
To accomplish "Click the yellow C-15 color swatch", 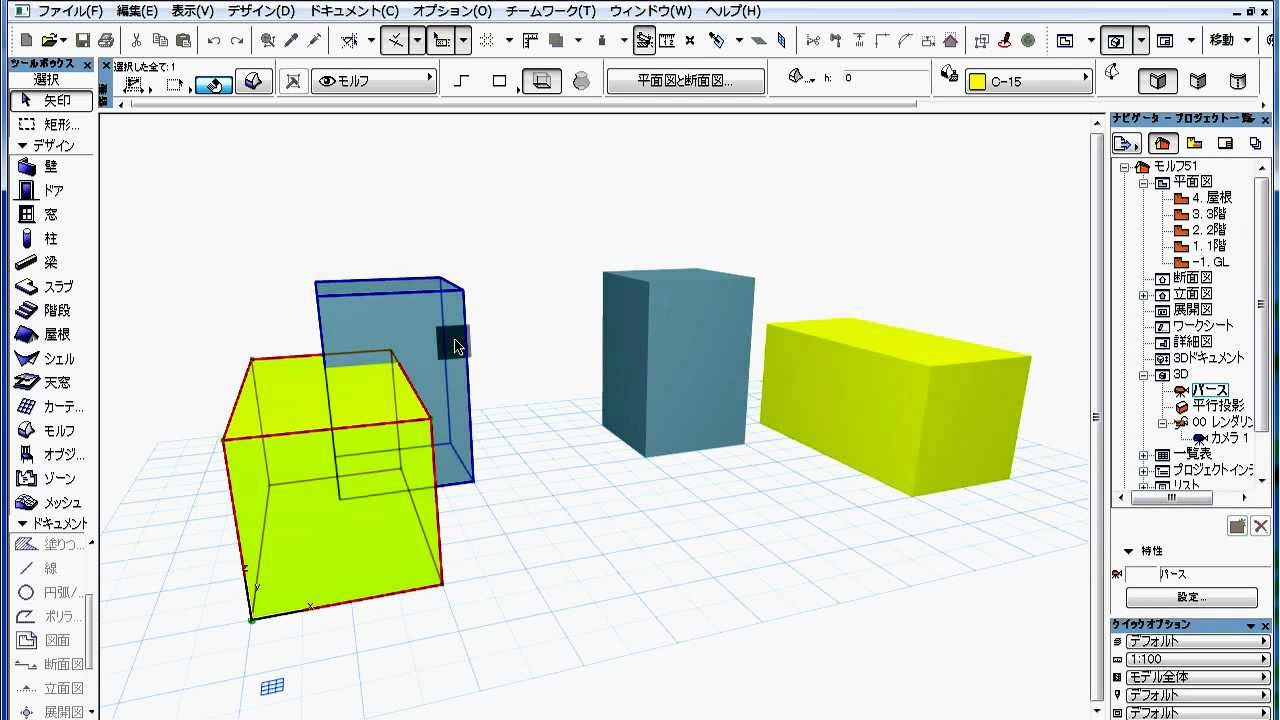I will click(x=977, y=82).
